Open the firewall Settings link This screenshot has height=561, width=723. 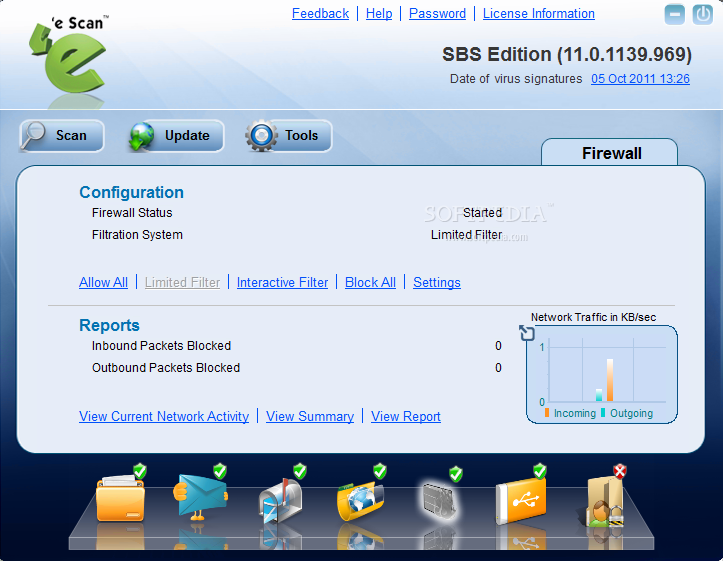click(437, 282)
